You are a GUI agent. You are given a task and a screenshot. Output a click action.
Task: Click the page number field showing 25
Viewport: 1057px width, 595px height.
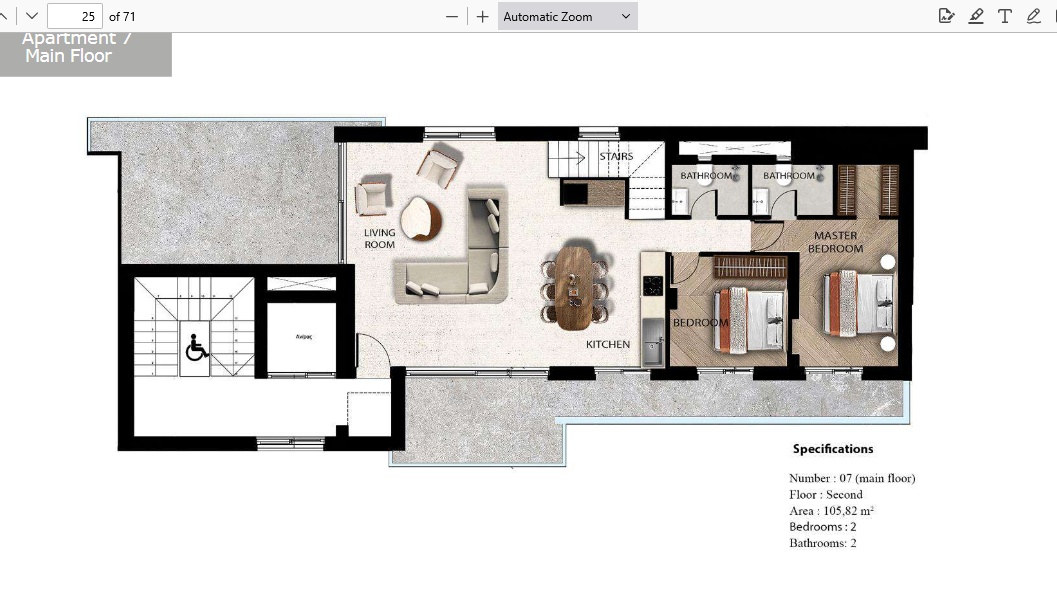[74, 16]
